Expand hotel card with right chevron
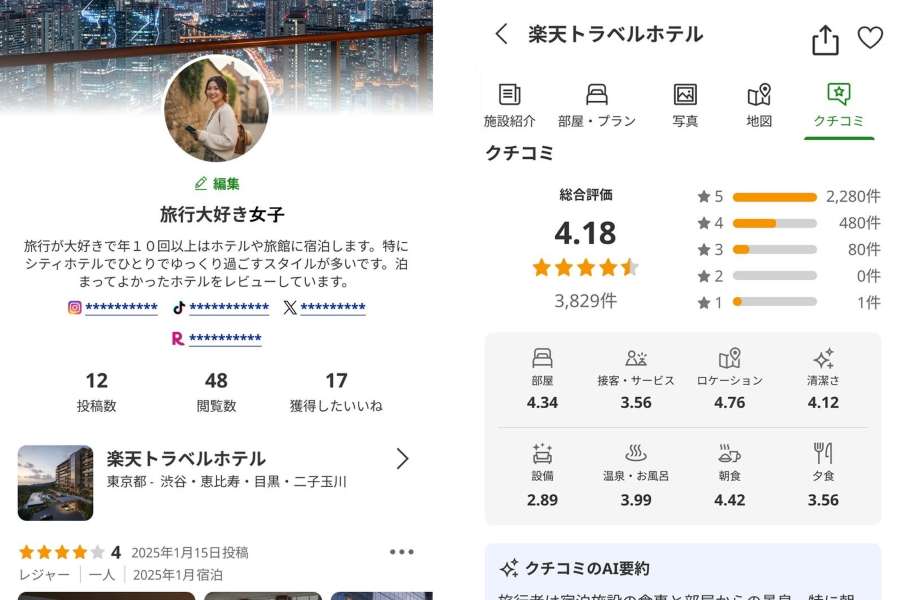This screenshot has height=600, width=900. pos(402,459)
